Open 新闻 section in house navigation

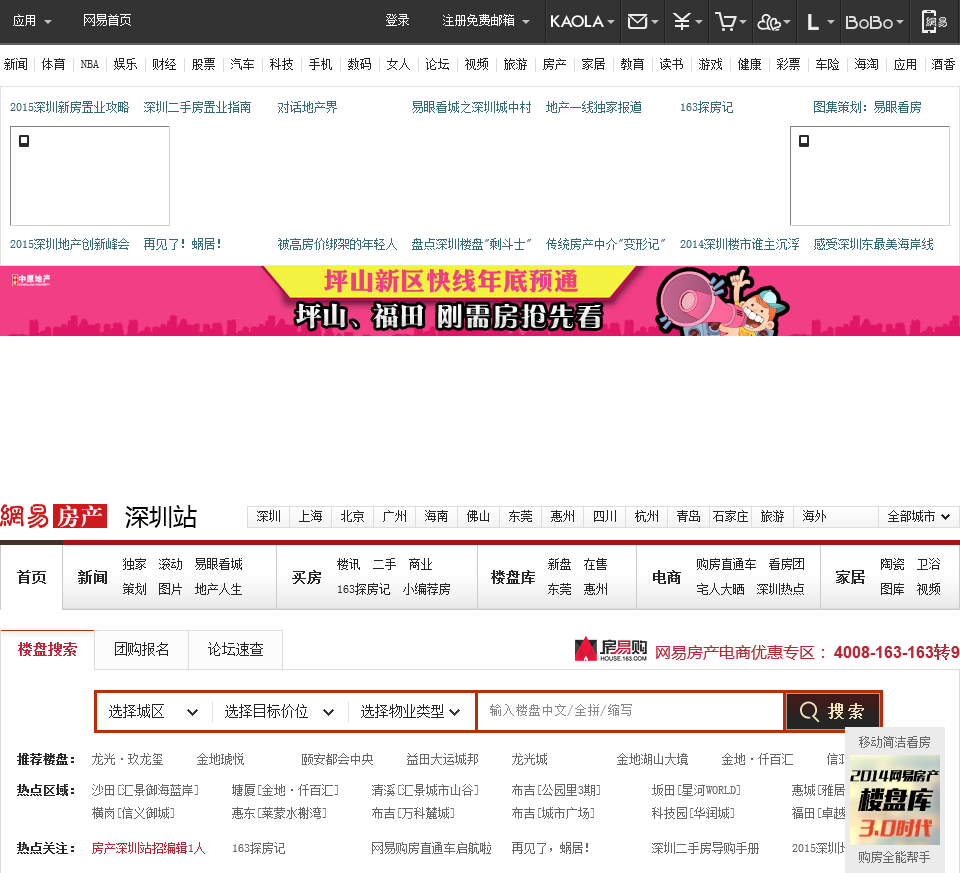[92, 577]
